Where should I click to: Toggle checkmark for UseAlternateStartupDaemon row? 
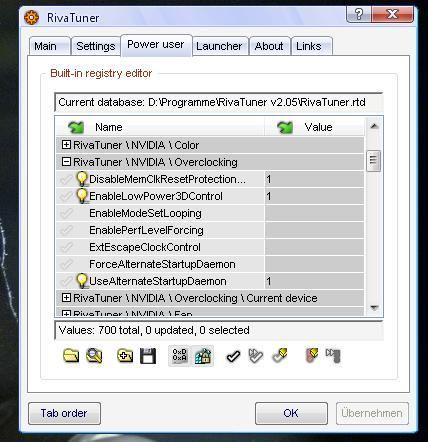(x=66, y=281)
